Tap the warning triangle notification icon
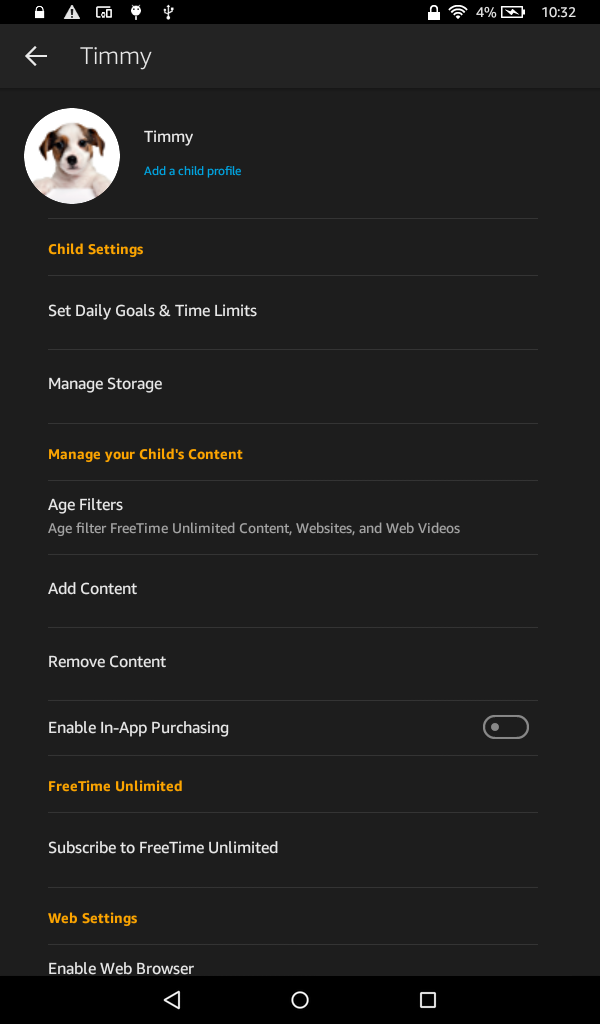Viewport: 600px width, 1024px height. (72, 12)
